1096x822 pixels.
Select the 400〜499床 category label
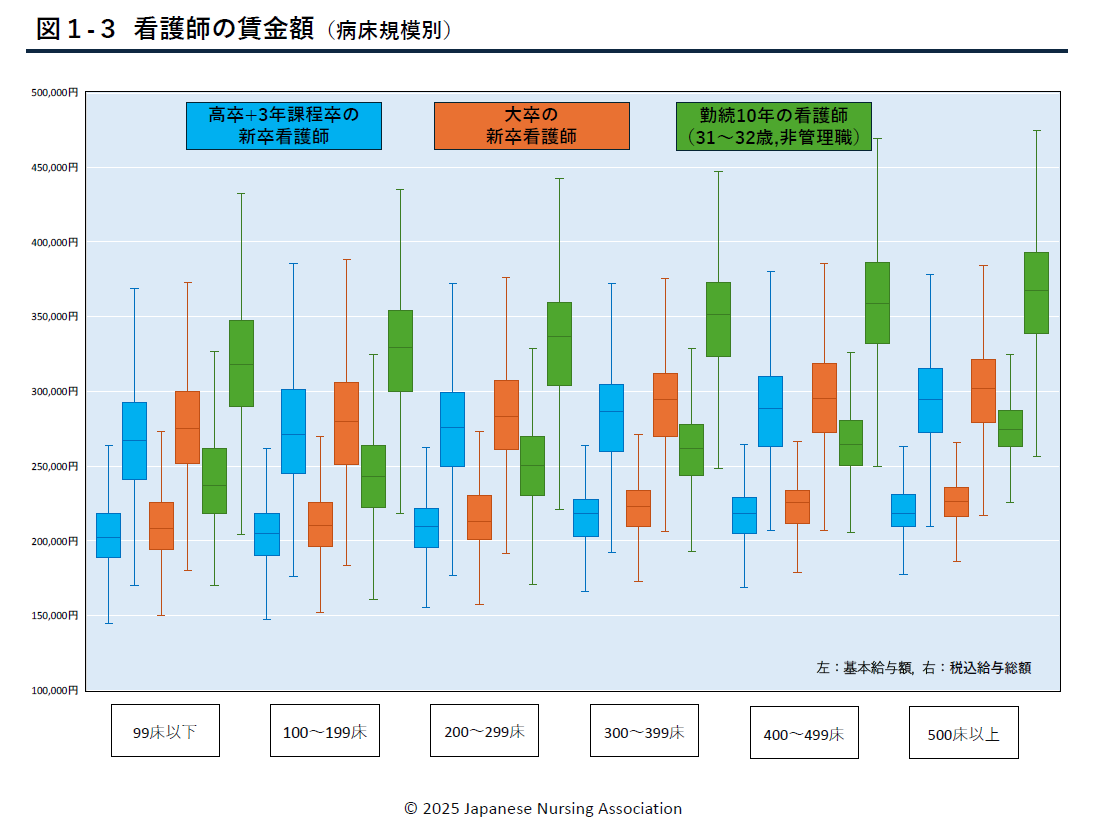[x=804, y=733]
